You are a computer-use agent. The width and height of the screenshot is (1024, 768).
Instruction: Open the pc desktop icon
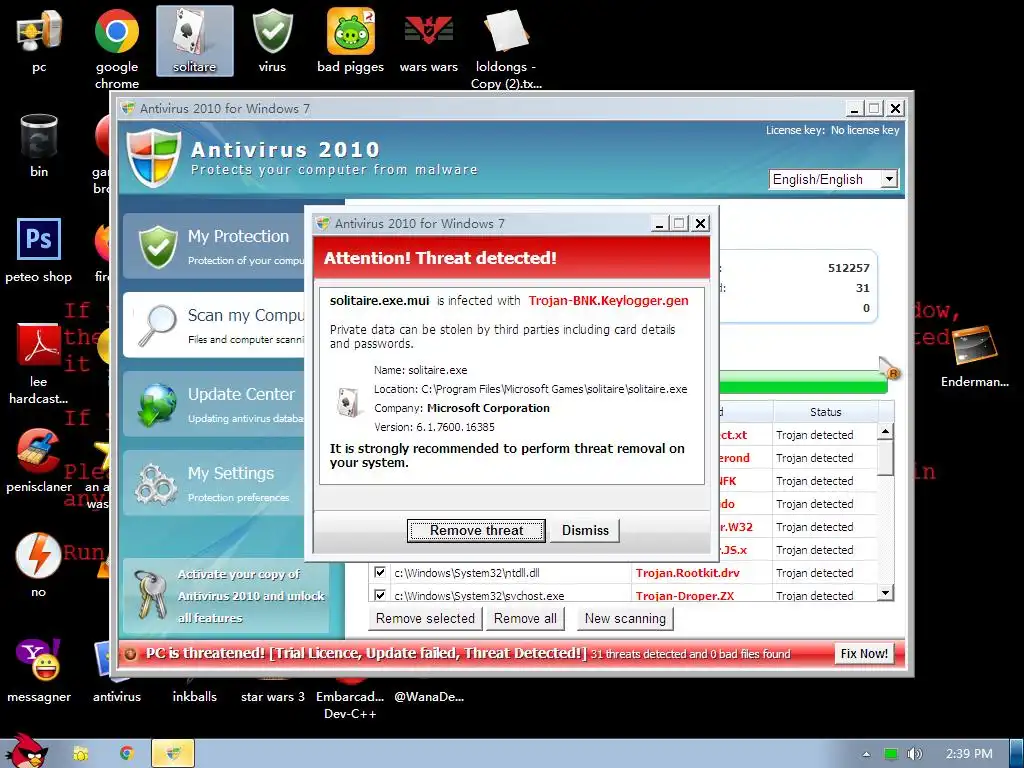tap(39, 40)
